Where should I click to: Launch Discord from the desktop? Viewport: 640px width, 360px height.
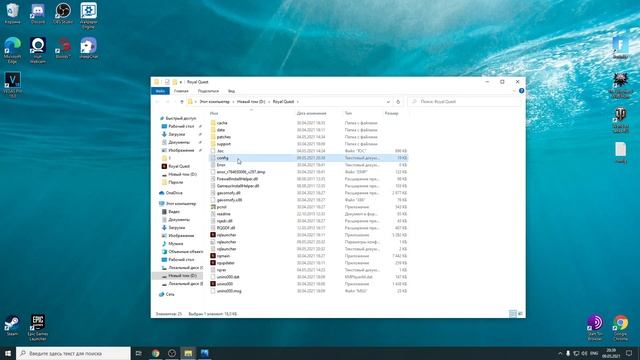(x=38, y=13)
